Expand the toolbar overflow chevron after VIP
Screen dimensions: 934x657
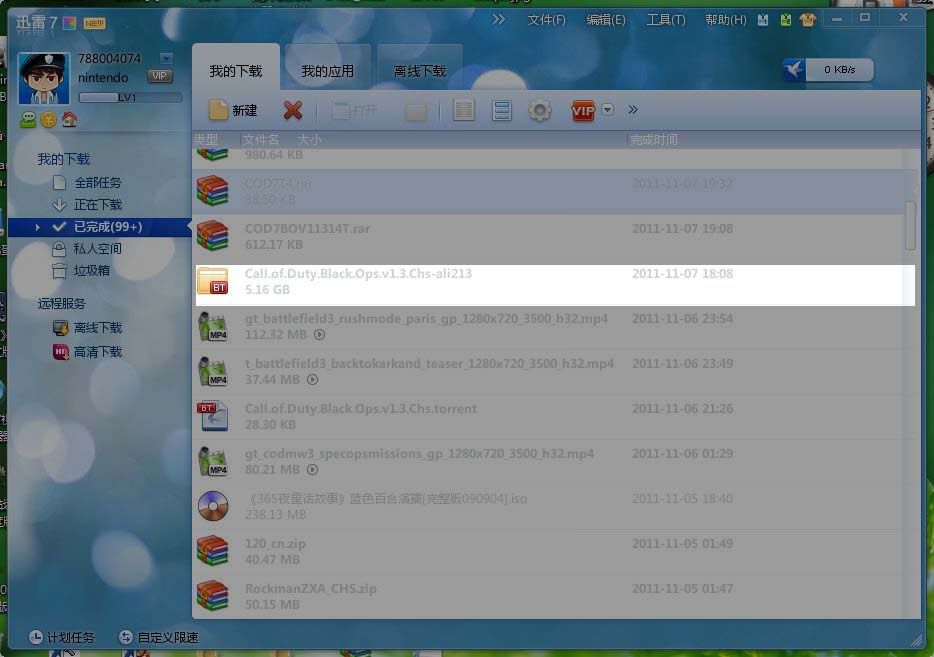point(632,110)
